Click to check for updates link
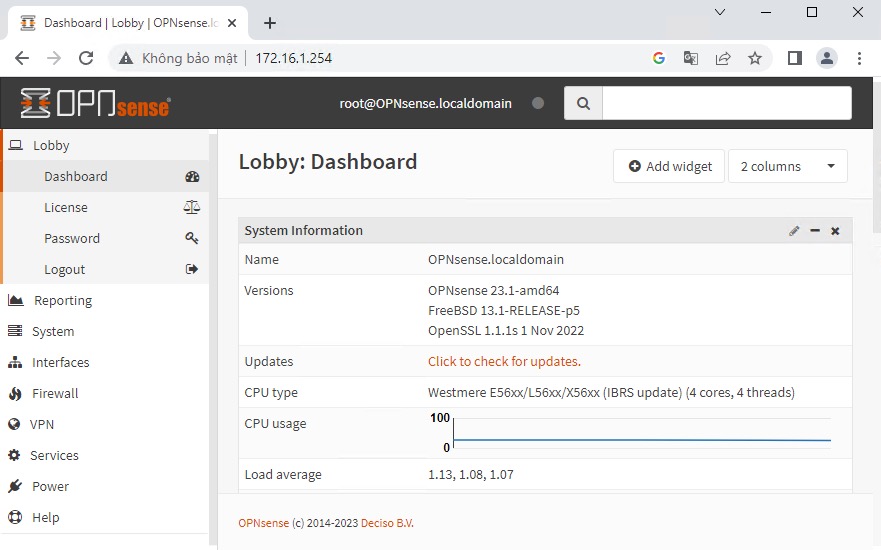This screenshot has height=550, width=881. [x=504, y=361]
